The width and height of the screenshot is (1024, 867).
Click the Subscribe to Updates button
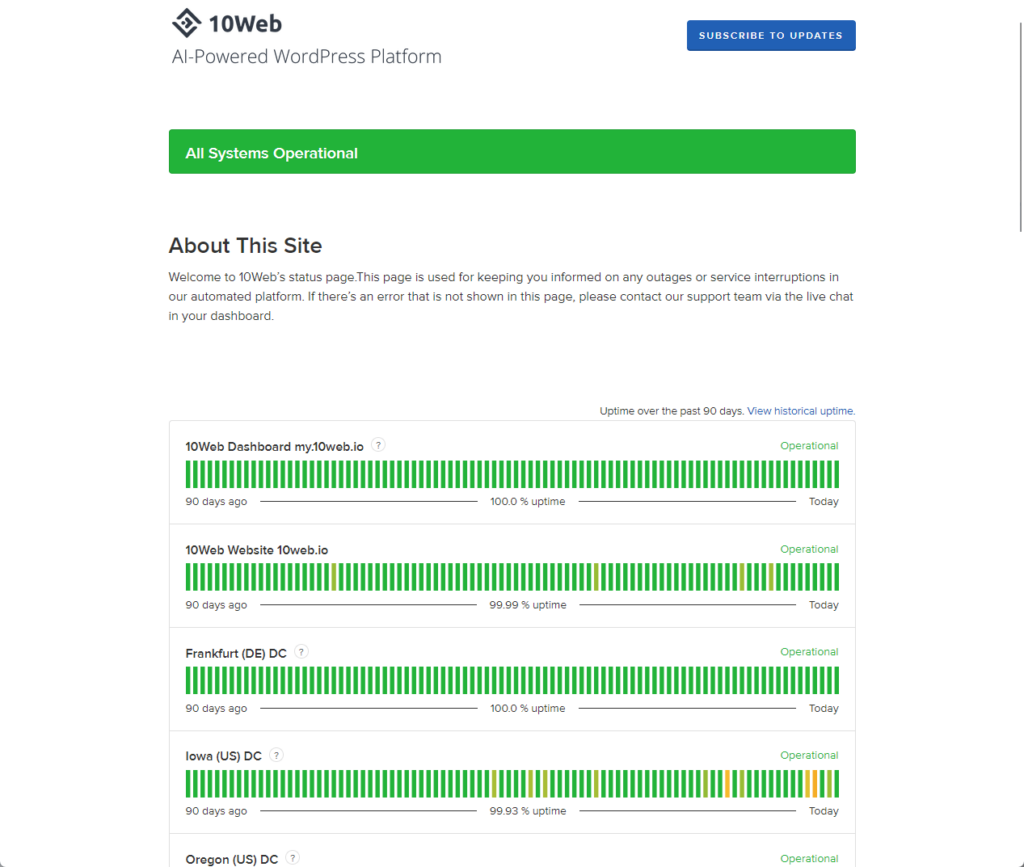coord(771,35)
